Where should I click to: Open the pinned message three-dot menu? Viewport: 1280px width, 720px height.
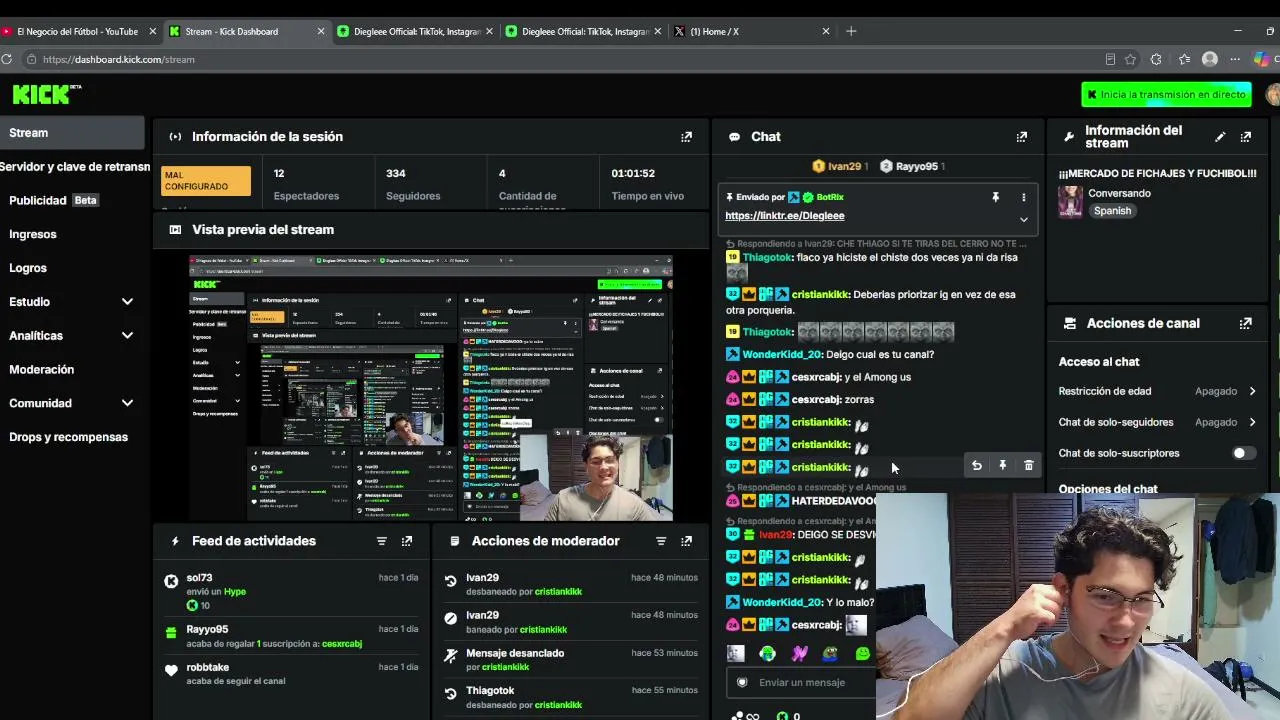[1023, 198]
